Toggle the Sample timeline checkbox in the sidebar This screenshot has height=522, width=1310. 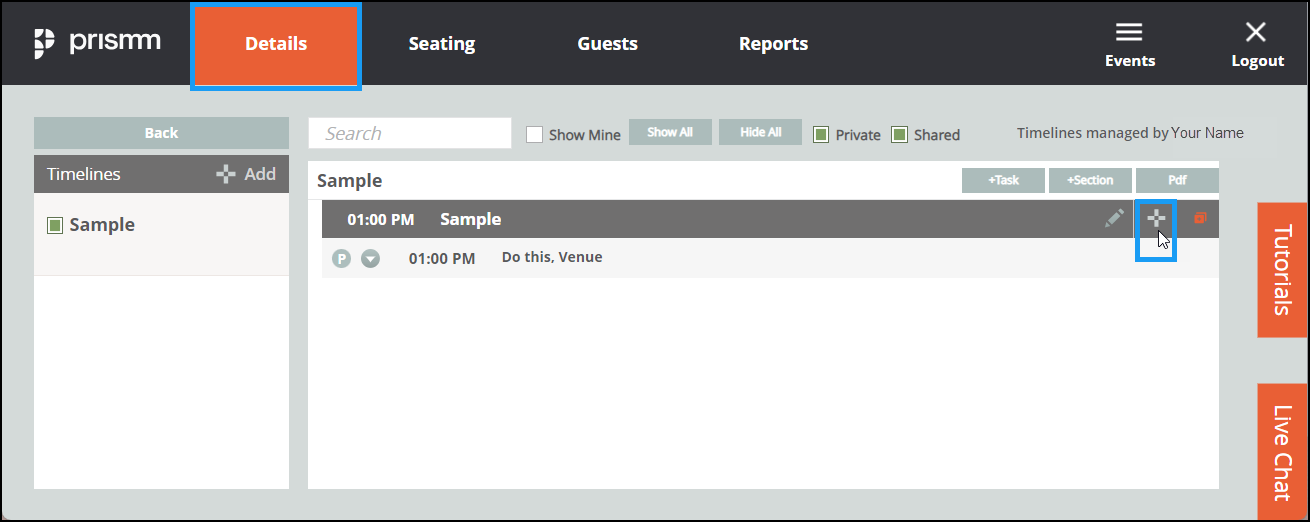55,226
